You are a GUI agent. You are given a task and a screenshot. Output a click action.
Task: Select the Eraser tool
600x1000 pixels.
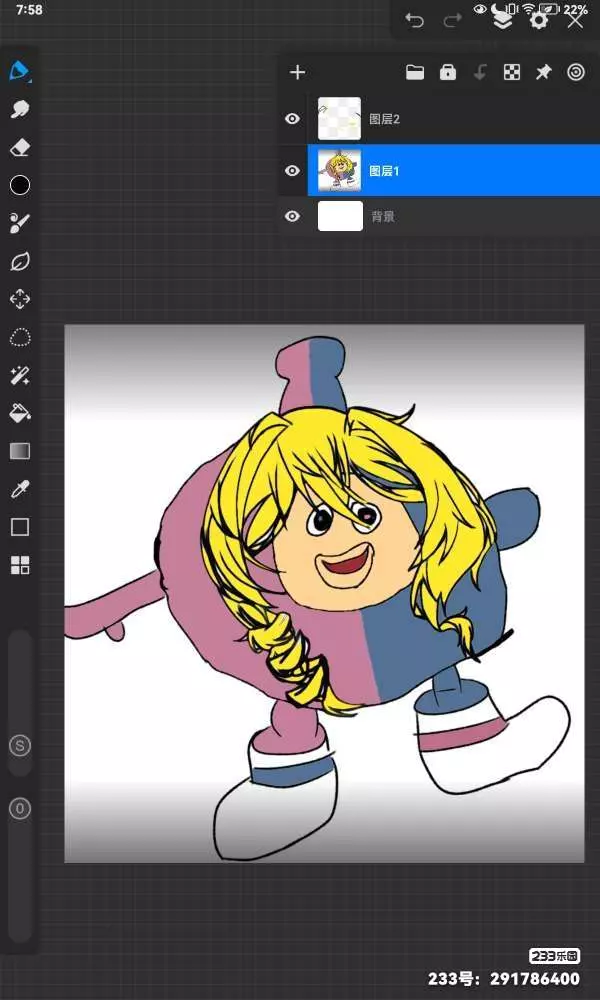(x=19, y=147)
